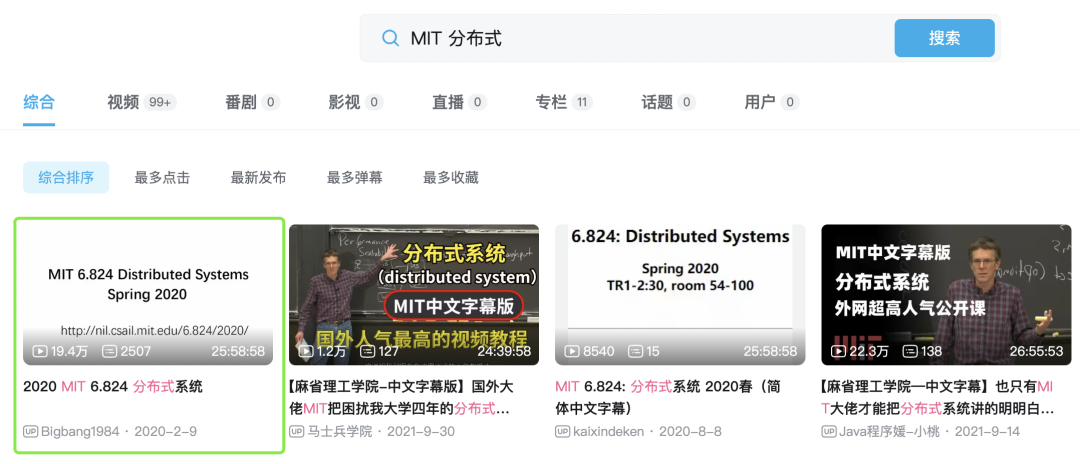Sort results by 最多收藏

click(450, 178)
